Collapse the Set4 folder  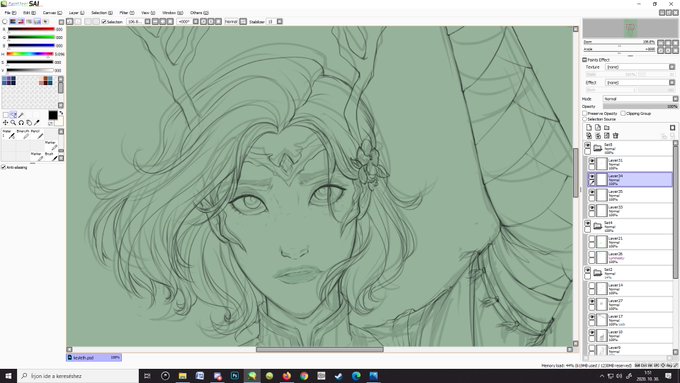(x=598, y=226)
